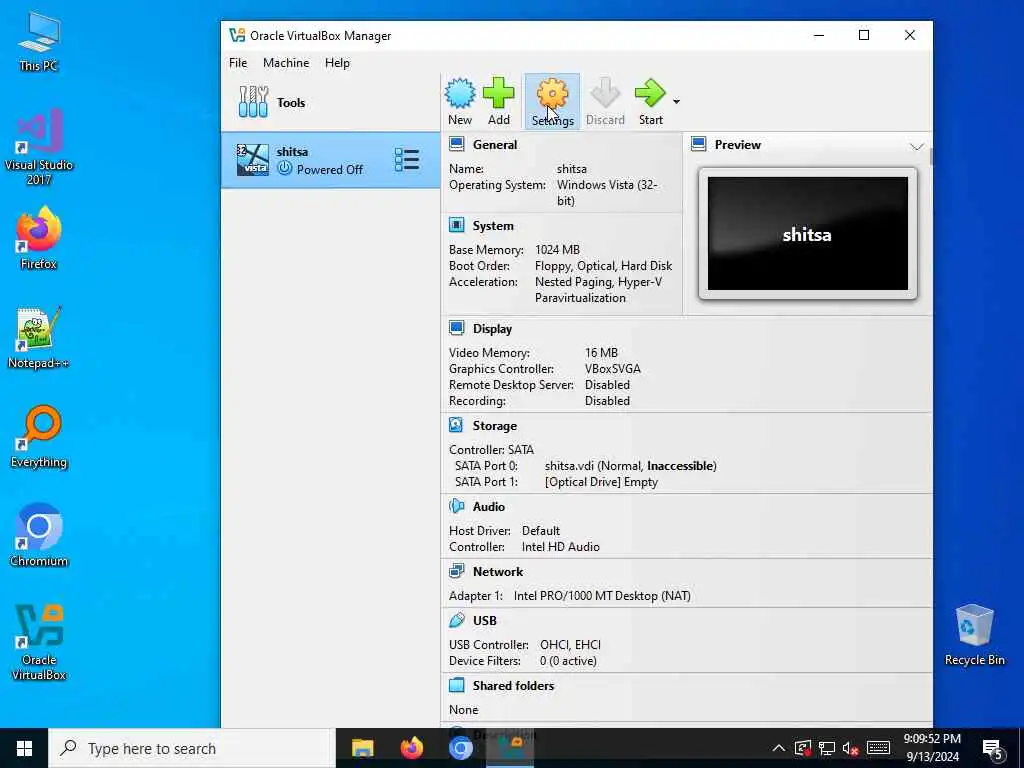Click the taskbar clock and date
Screen dimensions: 1024x768
[932, 748]
